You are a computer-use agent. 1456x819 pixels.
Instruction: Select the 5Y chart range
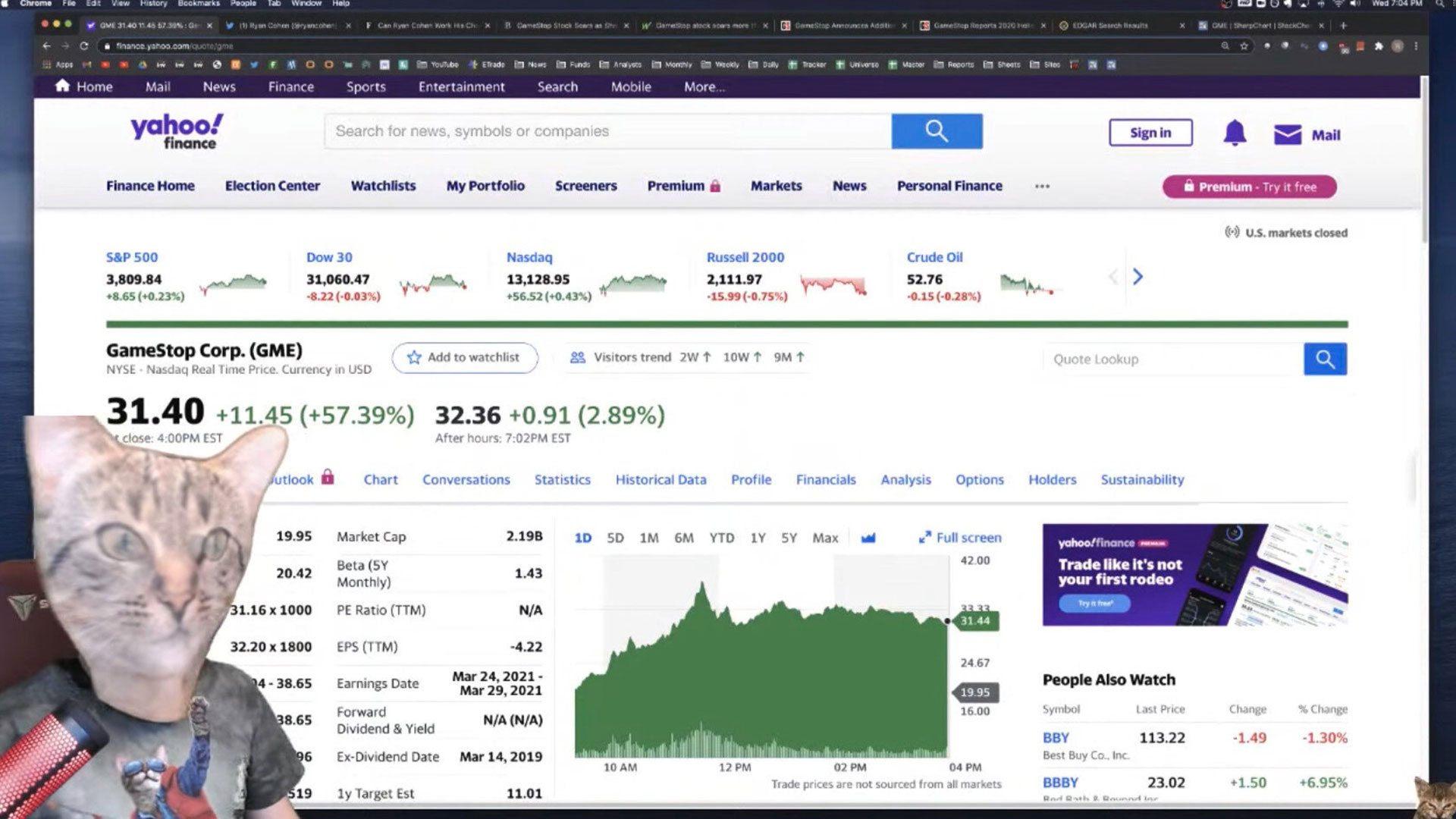click(789, 538)
